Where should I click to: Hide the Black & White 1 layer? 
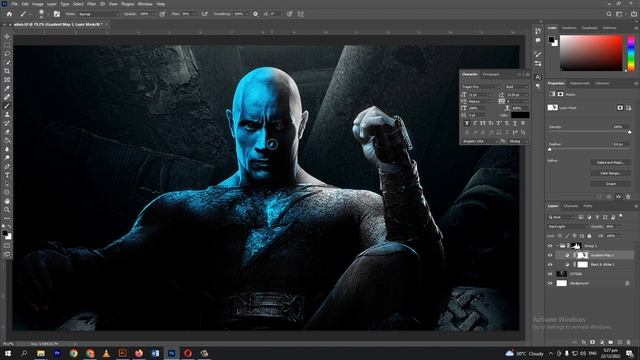[550, 265]
